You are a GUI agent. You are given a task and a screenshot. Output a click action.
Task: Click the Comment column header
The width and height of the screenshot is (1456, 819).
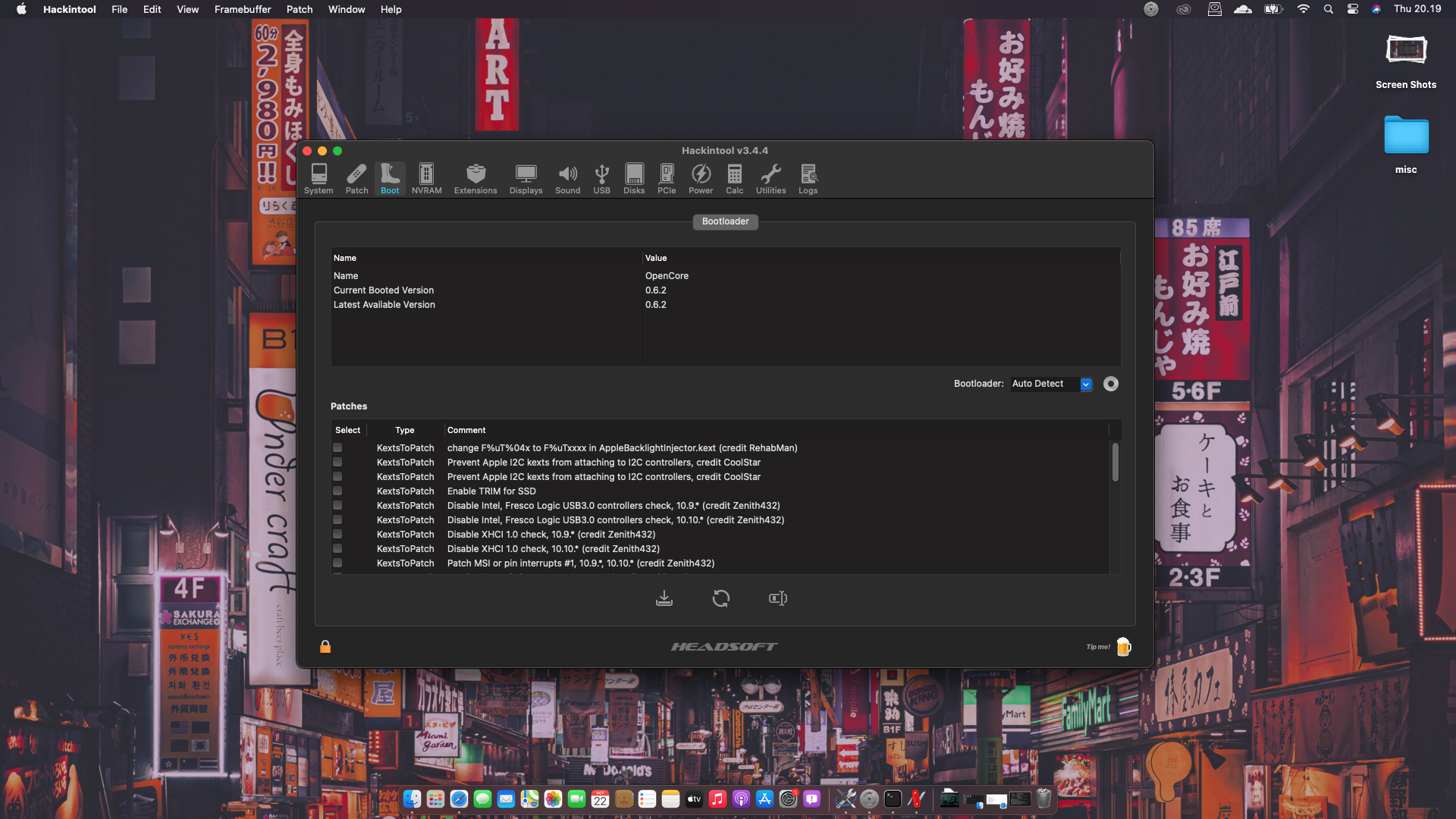click(466, 430)
